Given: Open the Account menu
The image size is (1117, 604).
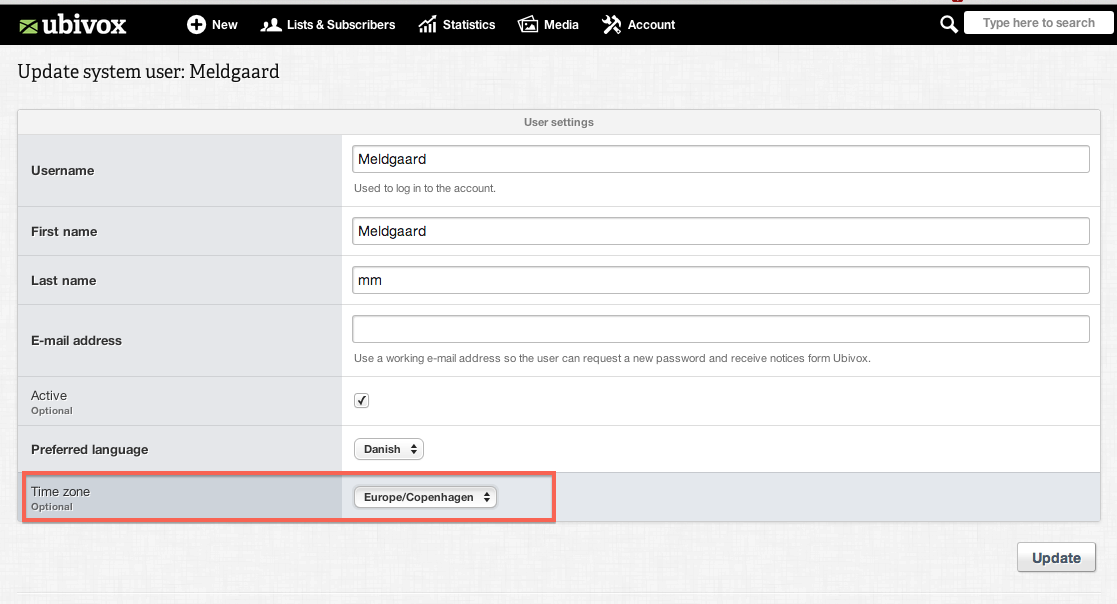Looking at the screenshot, I should (638, 24).
